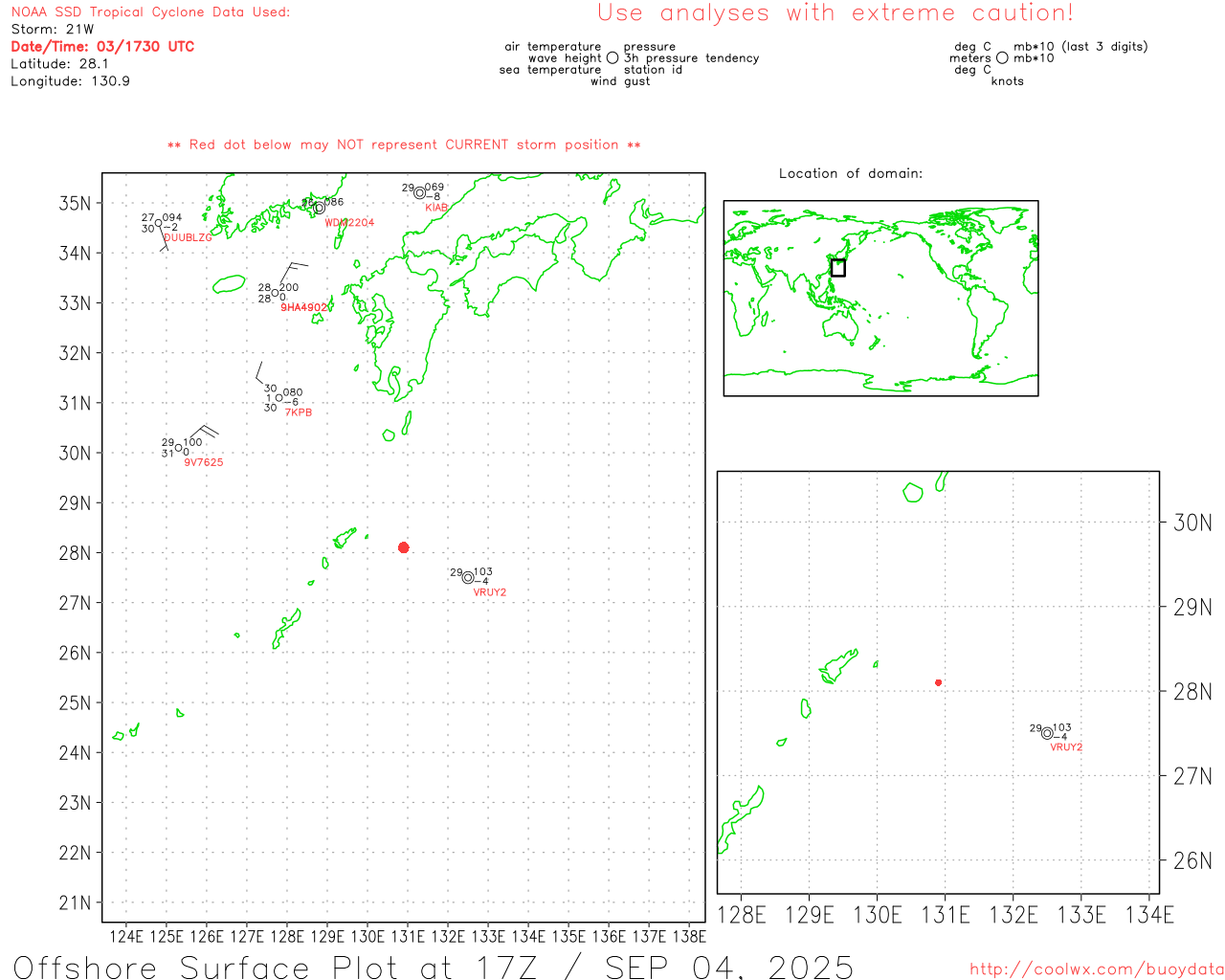Click the 'Use analyses with extreme caution!' warning
The image size is (1225, 980).
tap(835, 13)
